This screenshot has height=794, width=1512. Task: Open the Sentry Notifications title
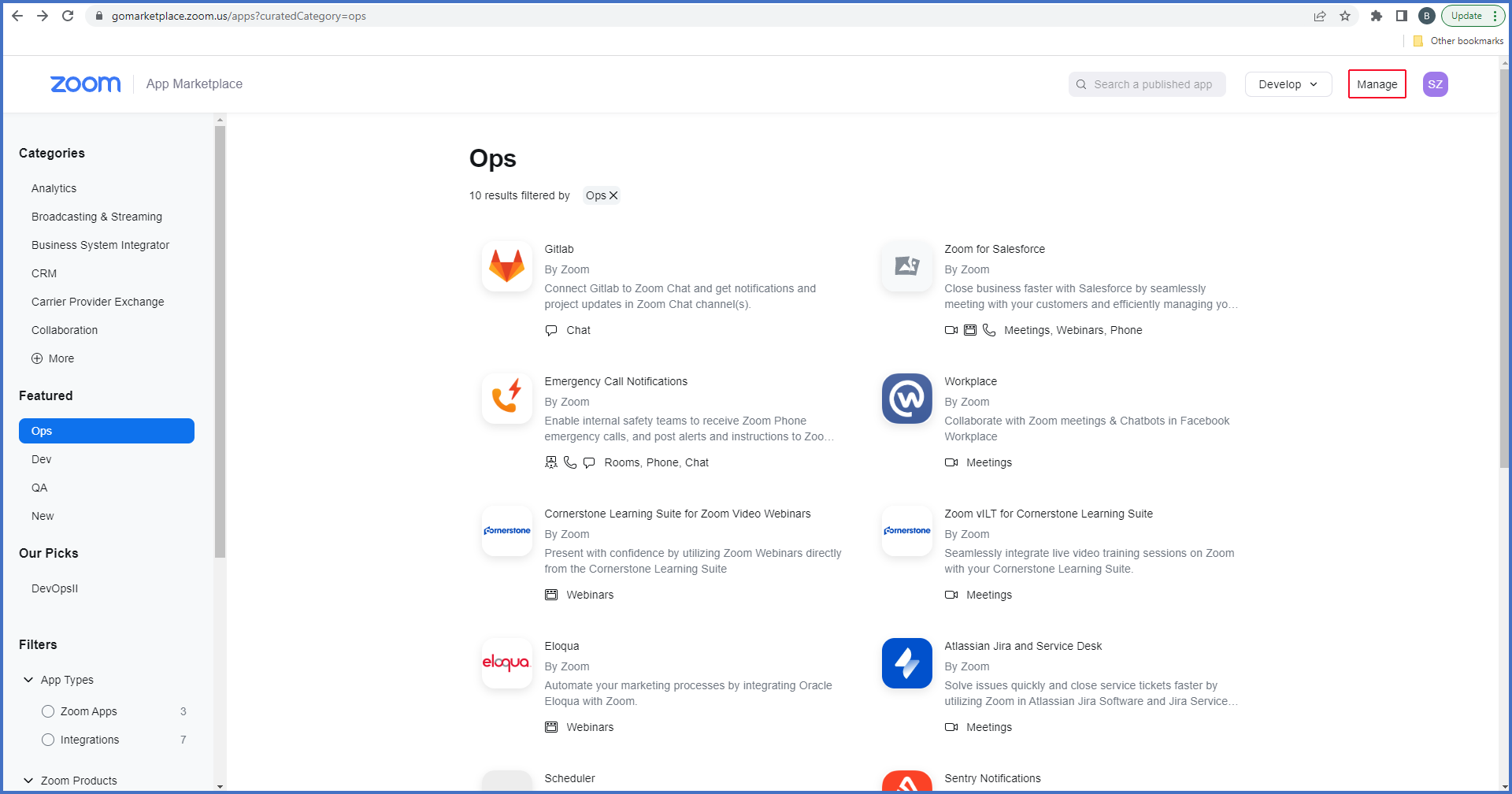(992, 778)
